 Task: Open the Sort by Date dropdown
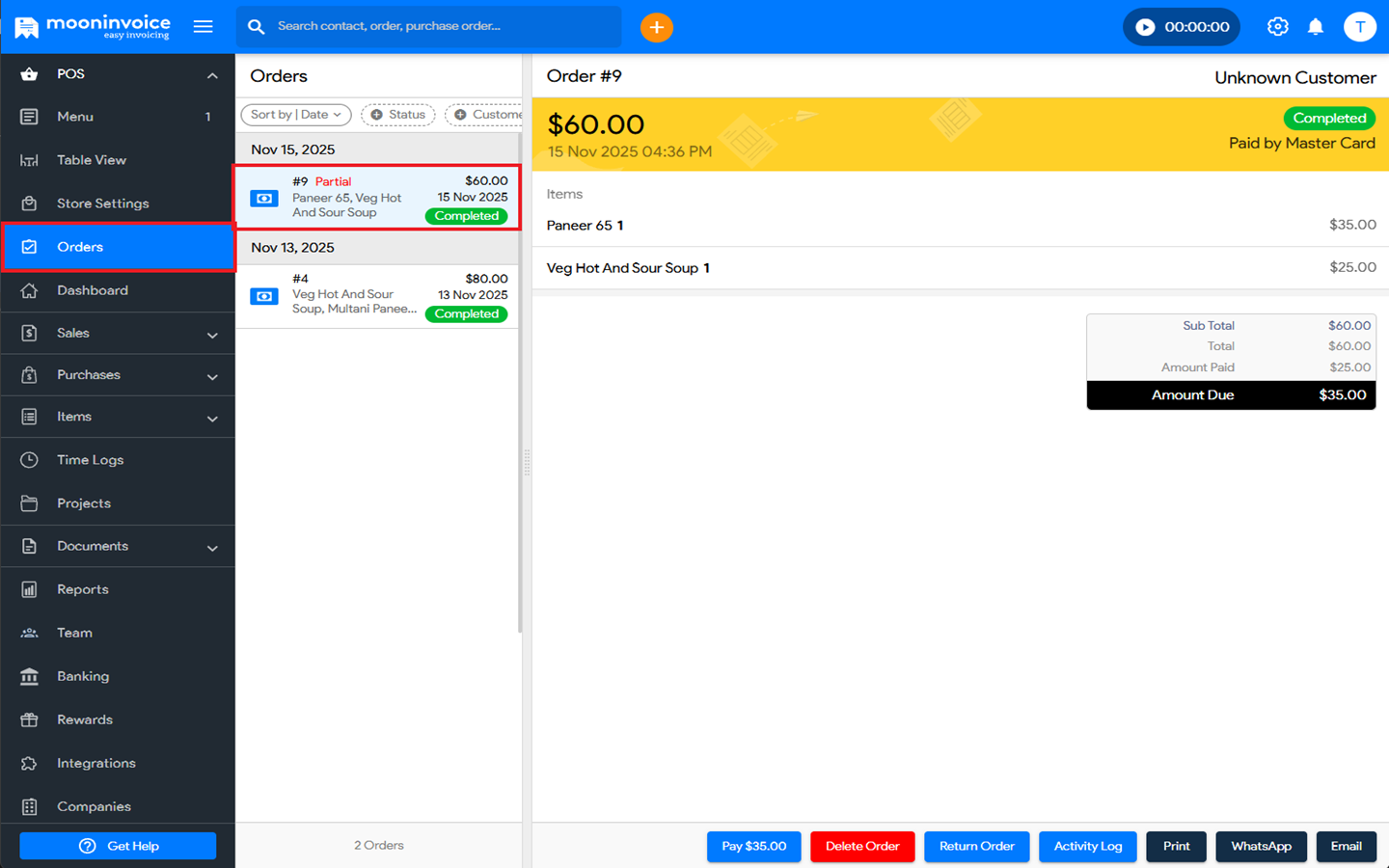tap(295, 114)
